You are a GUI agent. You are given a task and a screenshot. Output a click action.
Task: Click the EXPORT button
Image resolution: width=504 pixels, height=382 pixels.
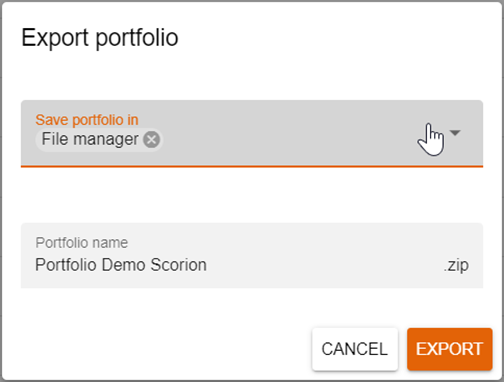tap(450, 349)
